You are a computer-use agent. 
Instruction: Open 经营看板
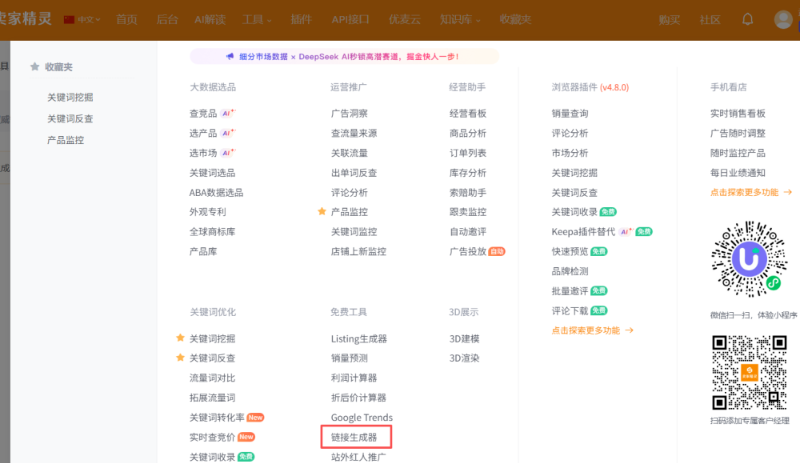[x=468, y=113]
